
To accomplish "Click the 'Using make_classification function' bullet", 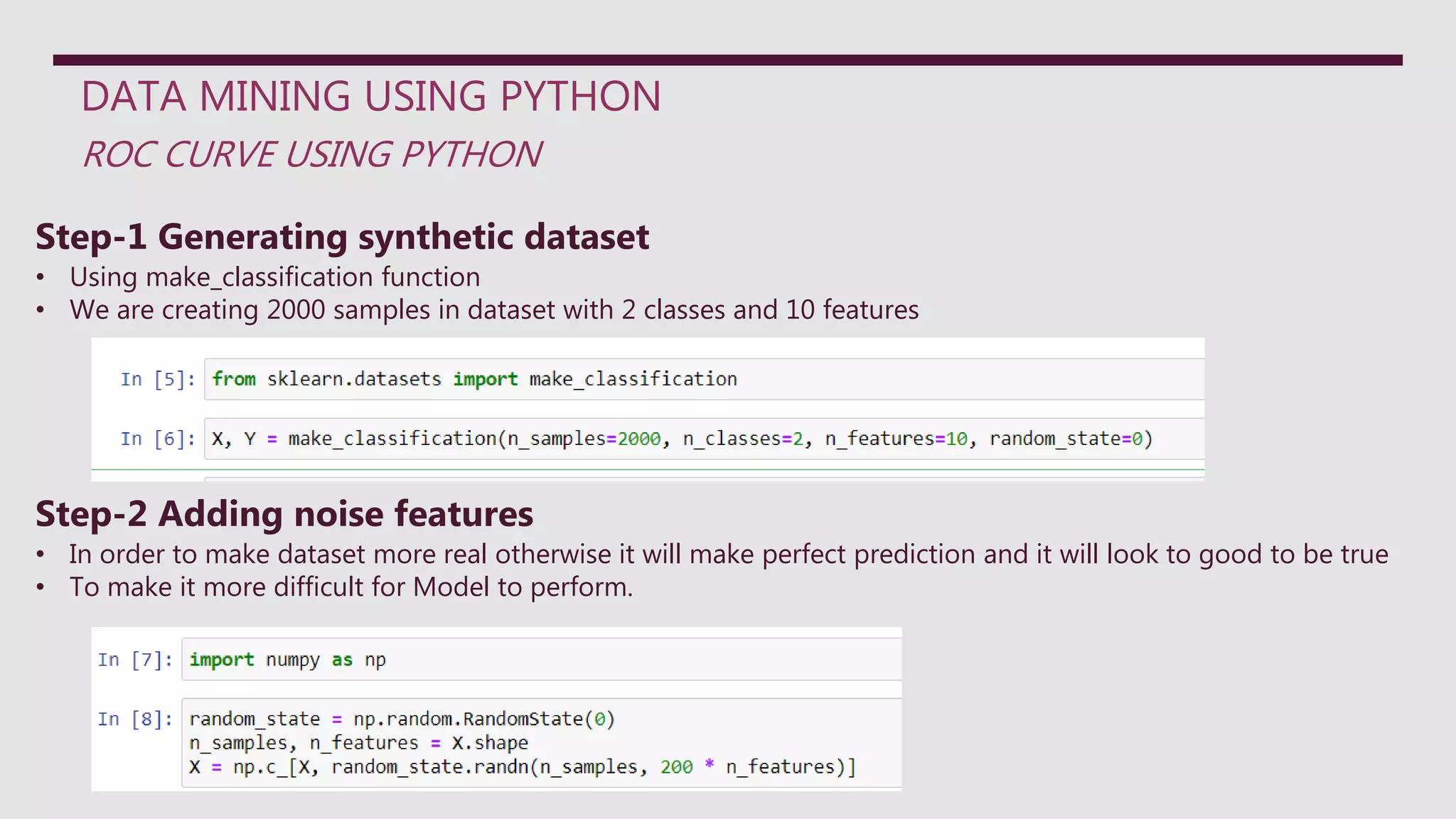I will coord(274,277).
